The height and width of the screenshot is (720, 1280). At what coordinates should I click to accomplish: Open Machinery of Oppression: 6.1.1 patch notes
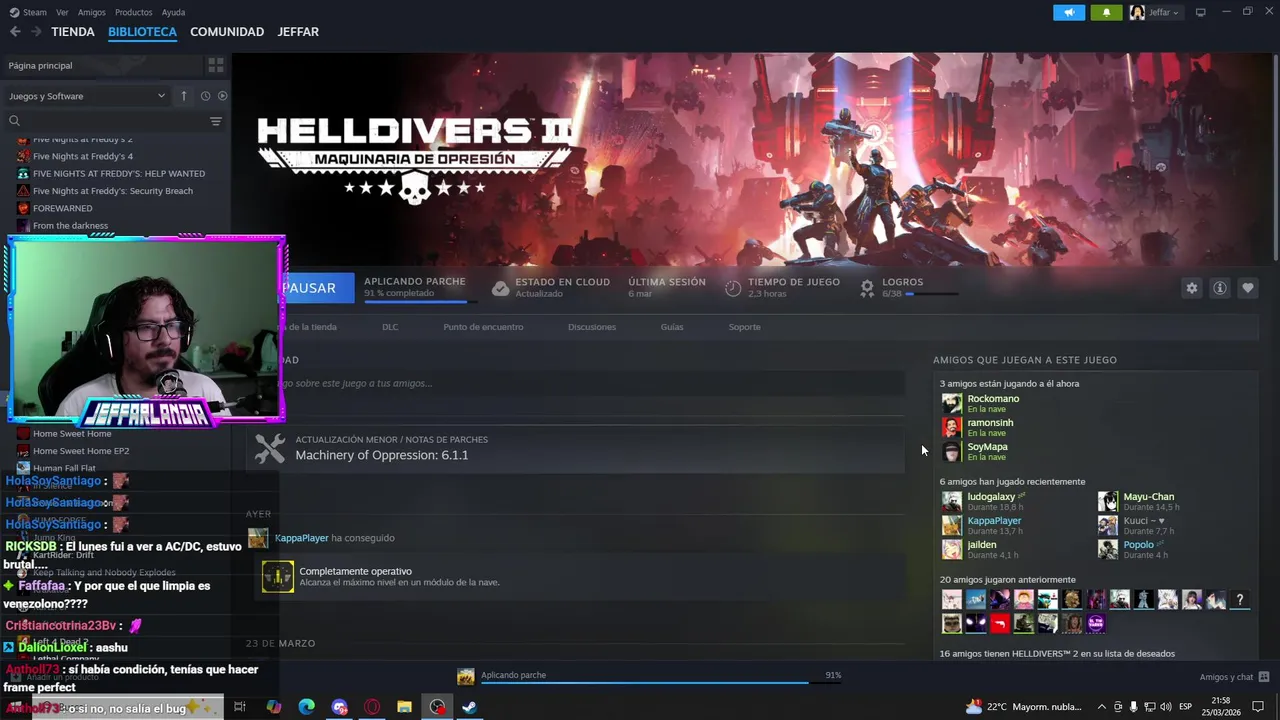click(575, 448)
